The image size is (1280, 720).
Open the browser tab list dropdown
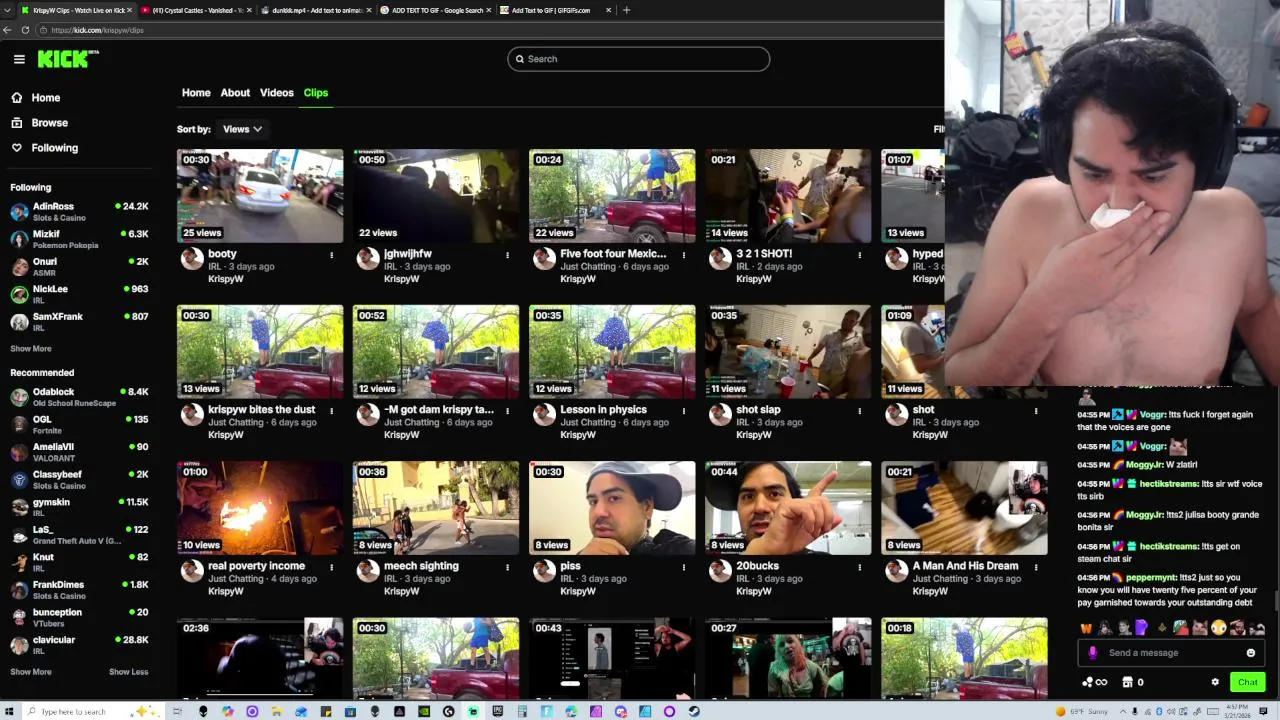[7, 10]
